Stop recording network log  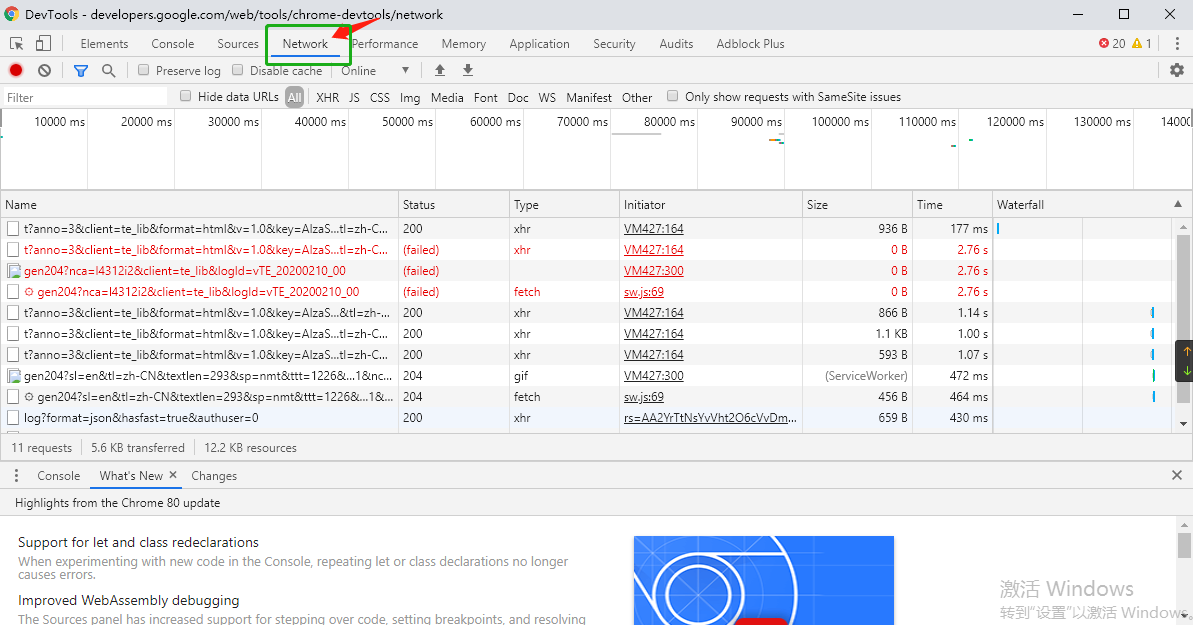14,70
